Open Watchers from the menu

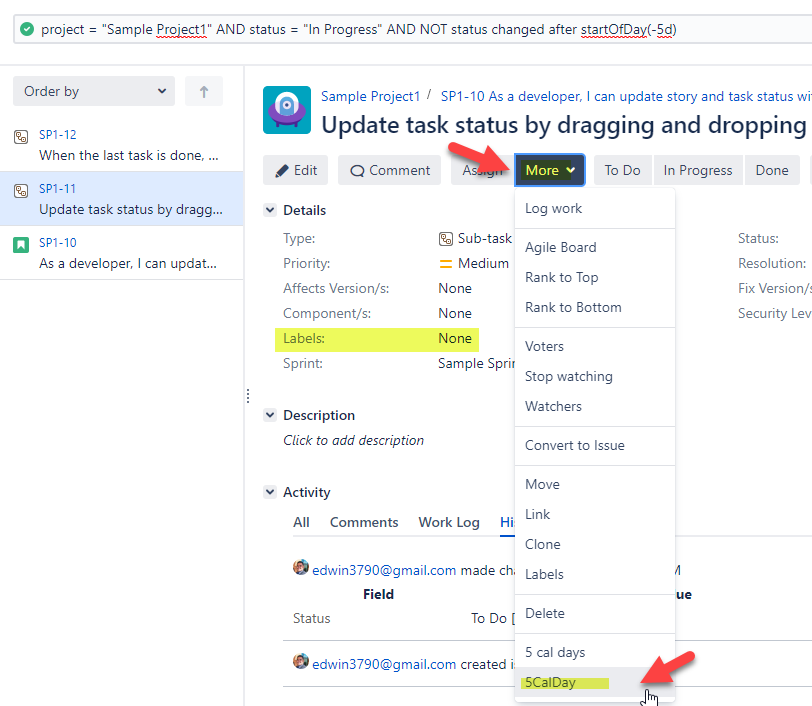click(594, 406)
